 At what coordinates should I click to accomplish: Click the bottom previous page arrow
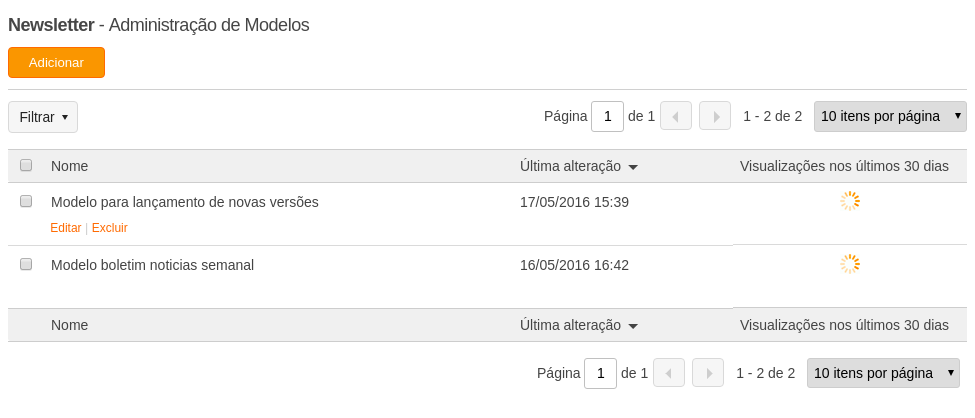[669, 373]
